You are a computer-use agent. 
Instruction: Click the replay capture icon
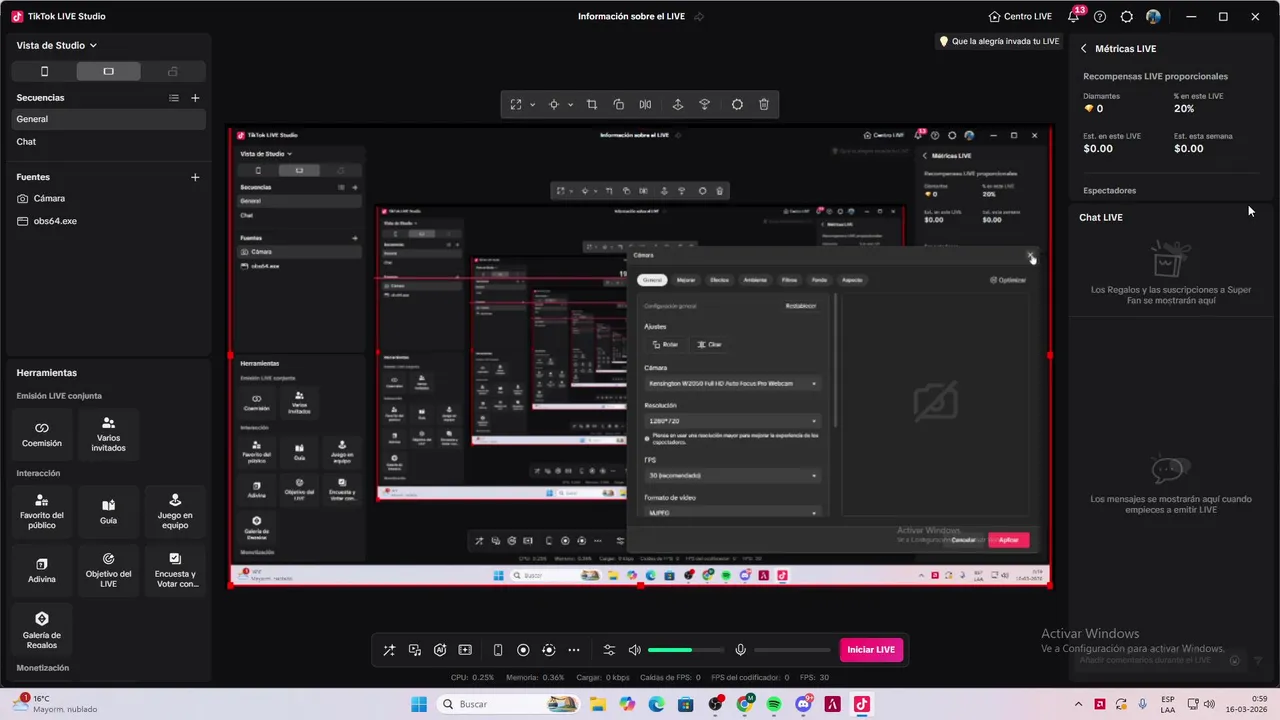pos(548,650)
